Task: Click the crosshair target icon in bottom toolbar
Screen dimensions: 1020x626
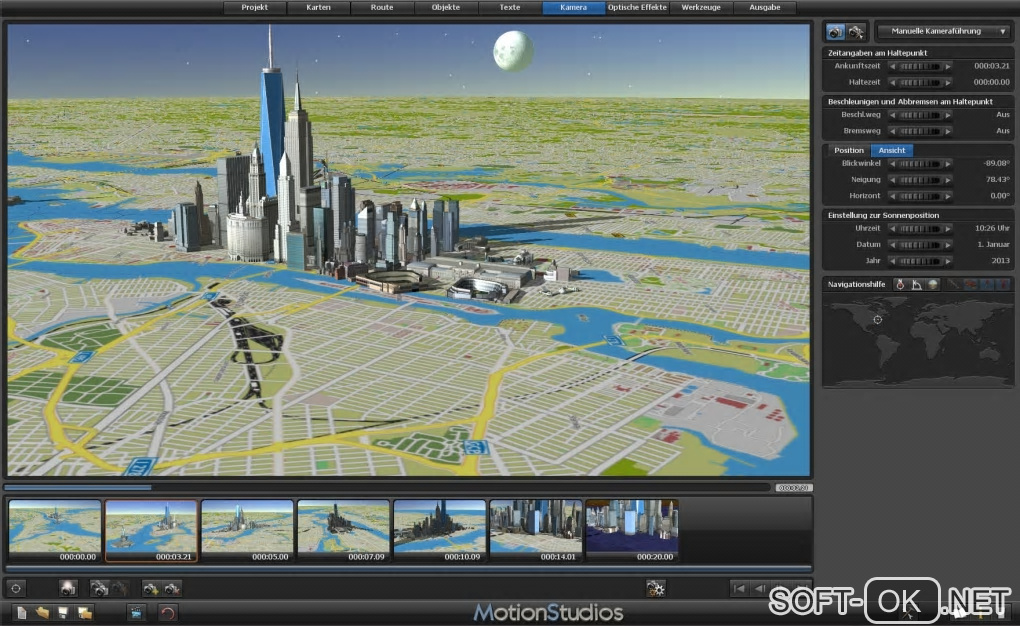Action: point(16,589)
